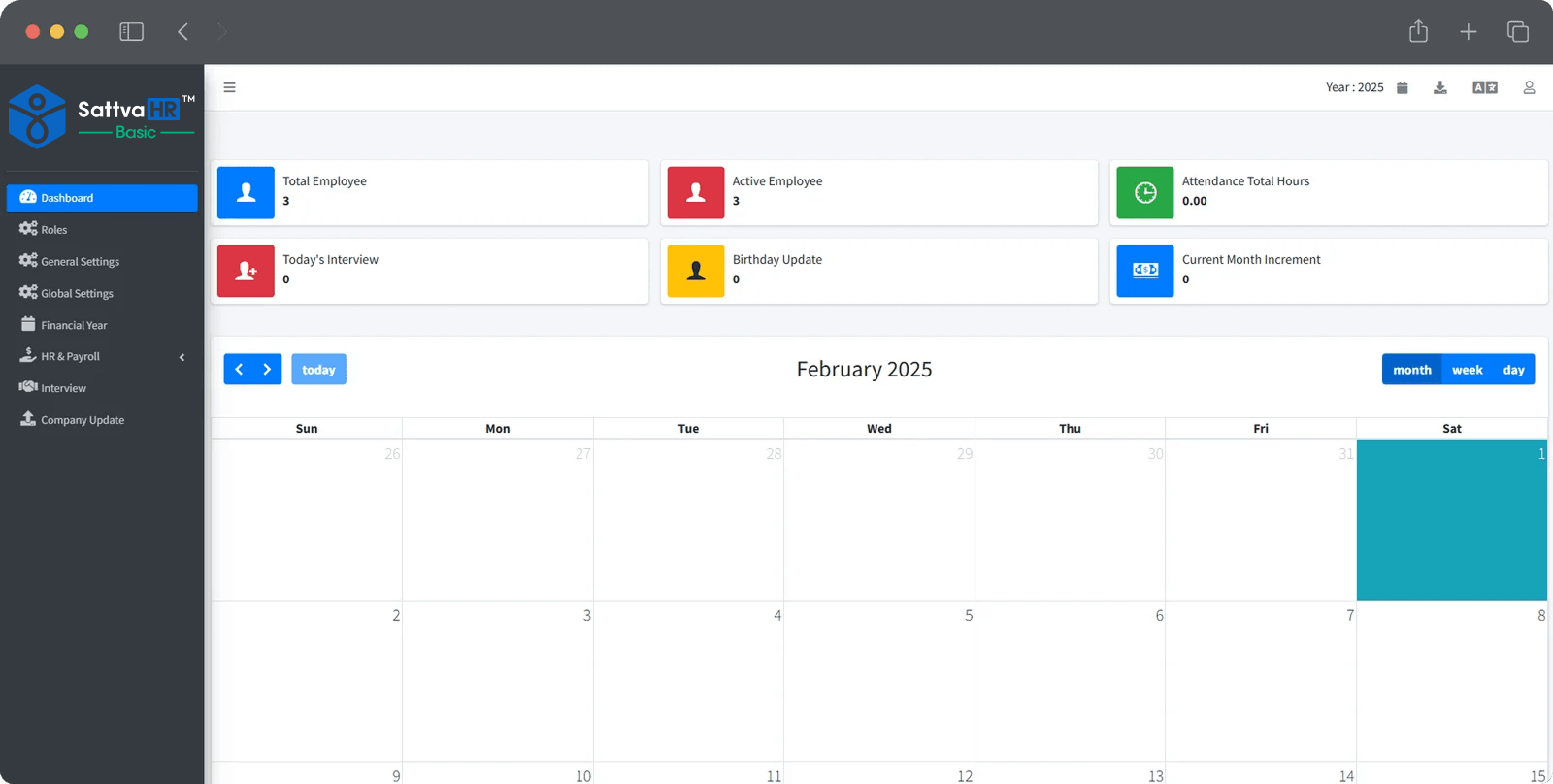This screenshot has height=784, width=1553.
Task: Go to the previous month in calendar
Action: 239,370
